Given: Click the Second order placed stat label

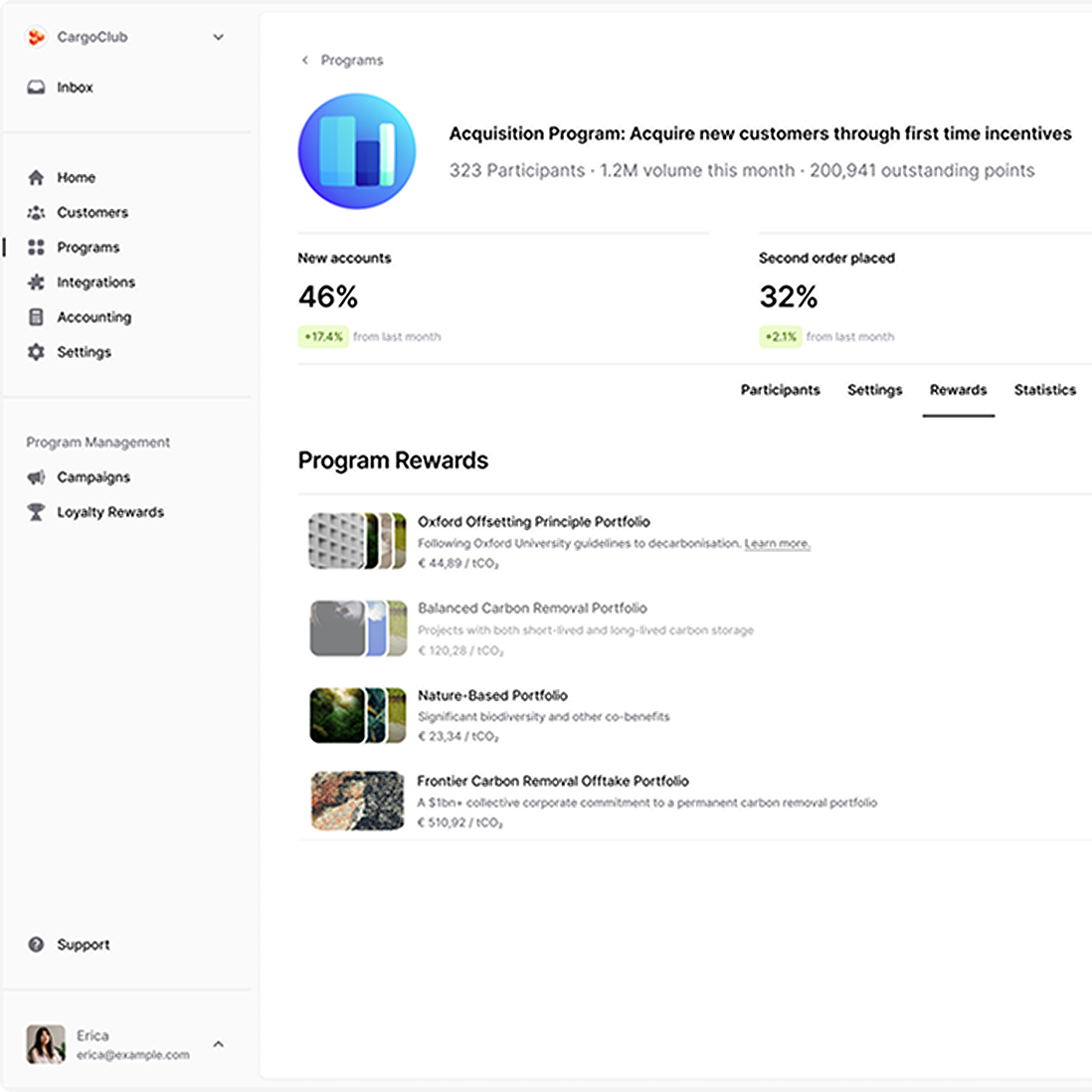Looking at the screenshot, I should coord(826,258).
